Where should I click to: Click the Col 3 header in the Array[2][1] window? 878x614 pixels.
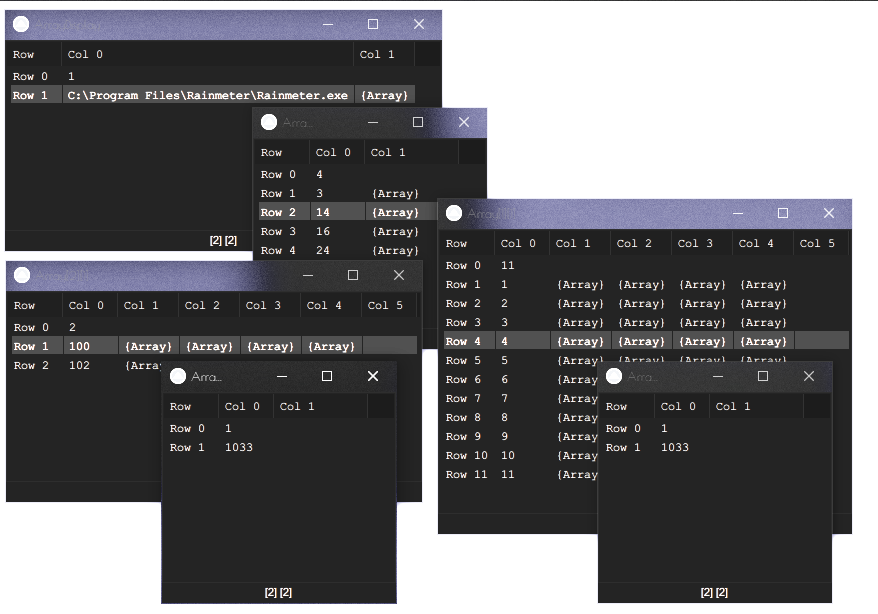tap(264, 306)
